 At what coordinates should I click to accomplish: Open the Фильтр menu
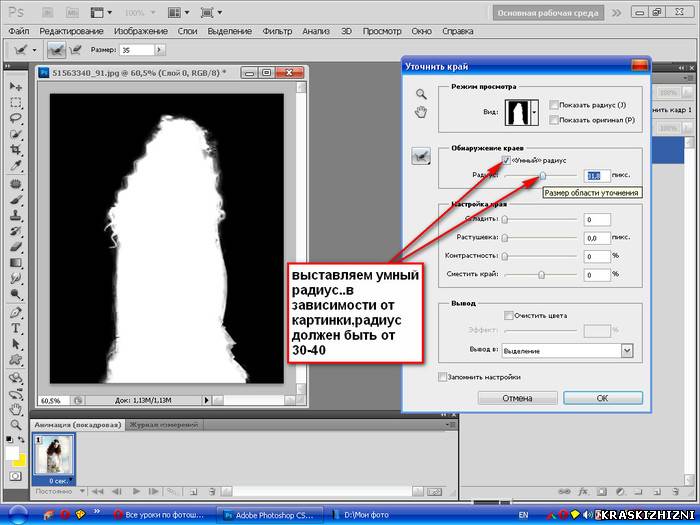point(277,31)
